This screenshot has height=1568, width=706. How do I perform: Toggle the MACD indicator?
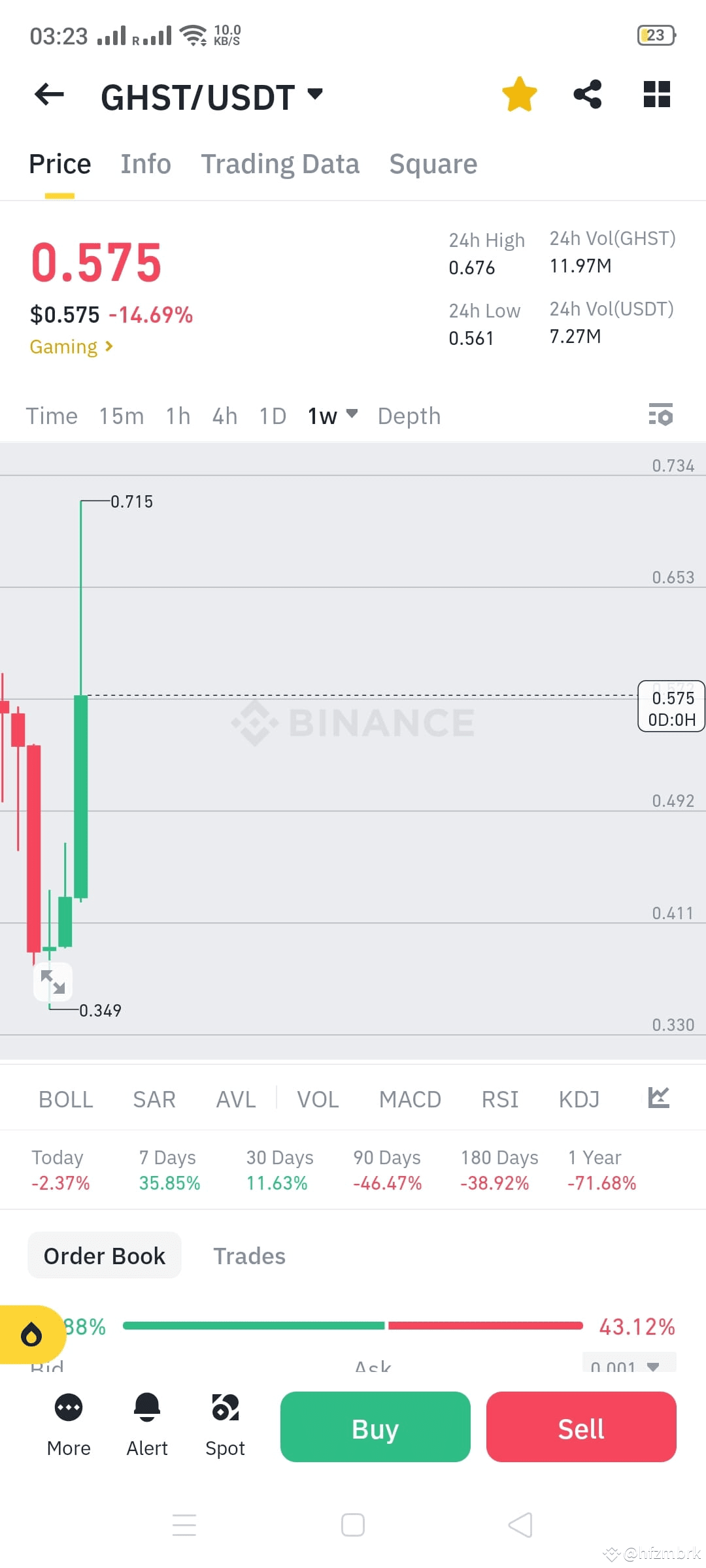(410, 1100)
